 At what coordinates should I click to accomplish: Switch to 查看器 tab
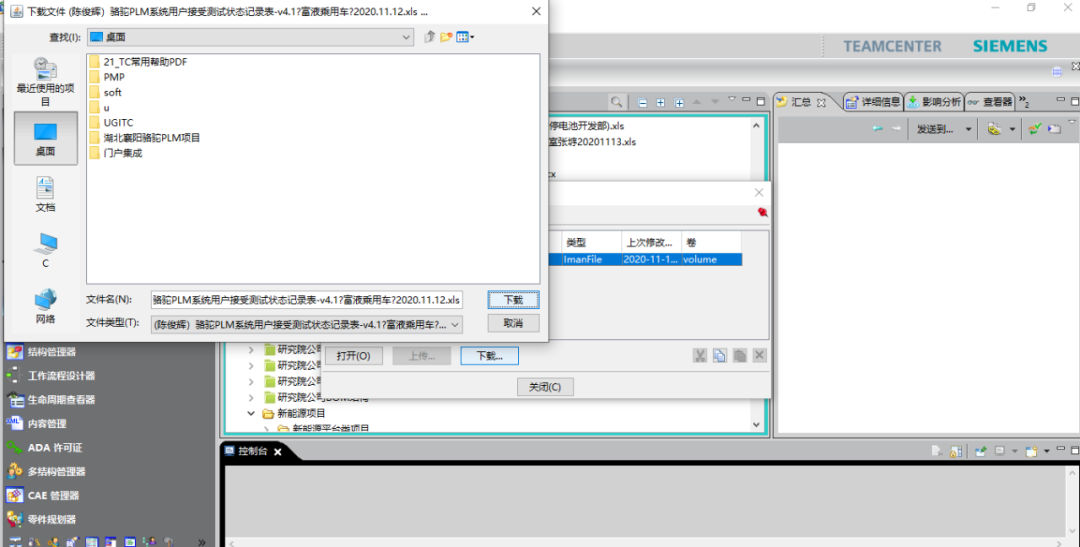(990, 102)
